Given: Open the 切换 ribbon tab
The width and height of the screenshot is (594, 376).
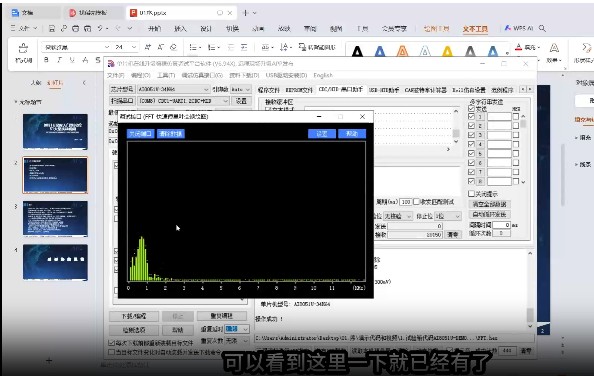Looking at the screenshot, I should point(232,29).
